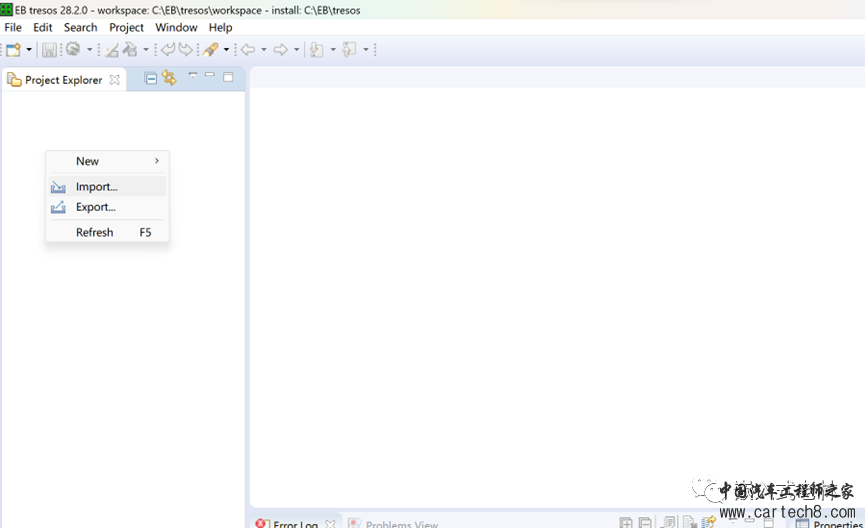This screenshot has width=865, height=528.
Task: Click the Back navigation arrow icon
Action: tap(248, 49)
